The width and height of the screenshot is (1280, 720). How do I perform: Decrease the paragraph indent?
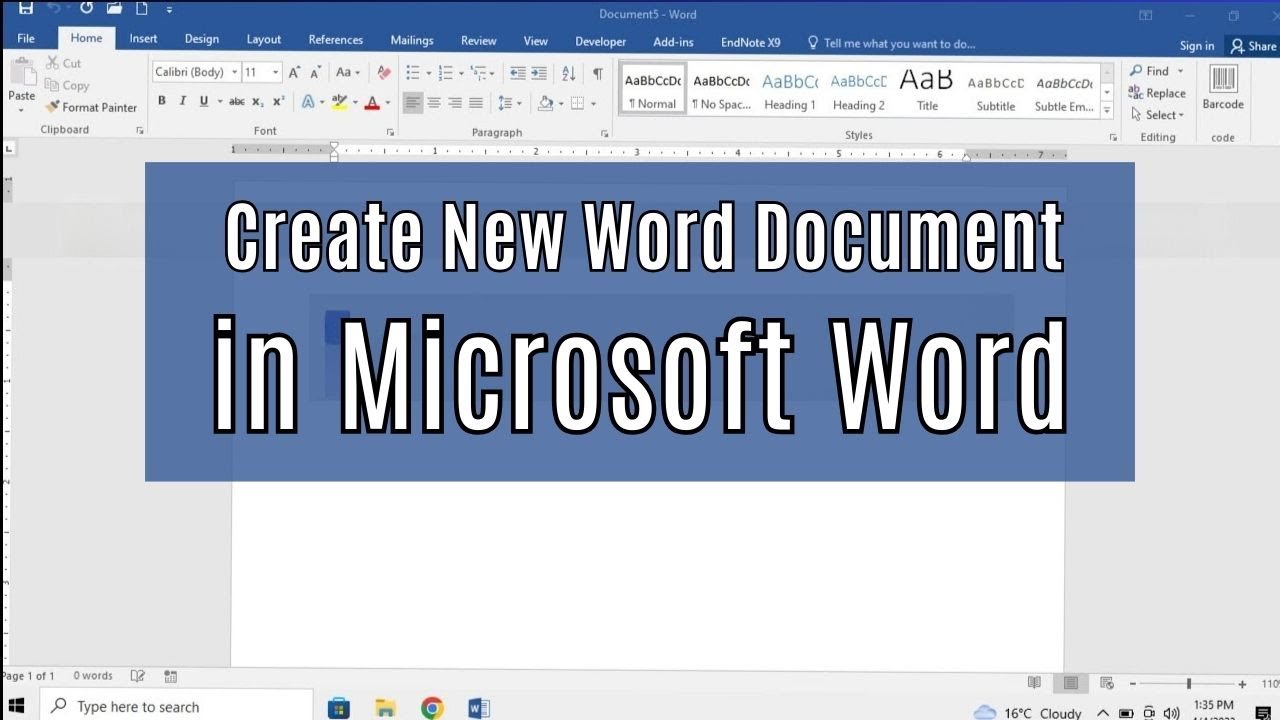(517, 72)
